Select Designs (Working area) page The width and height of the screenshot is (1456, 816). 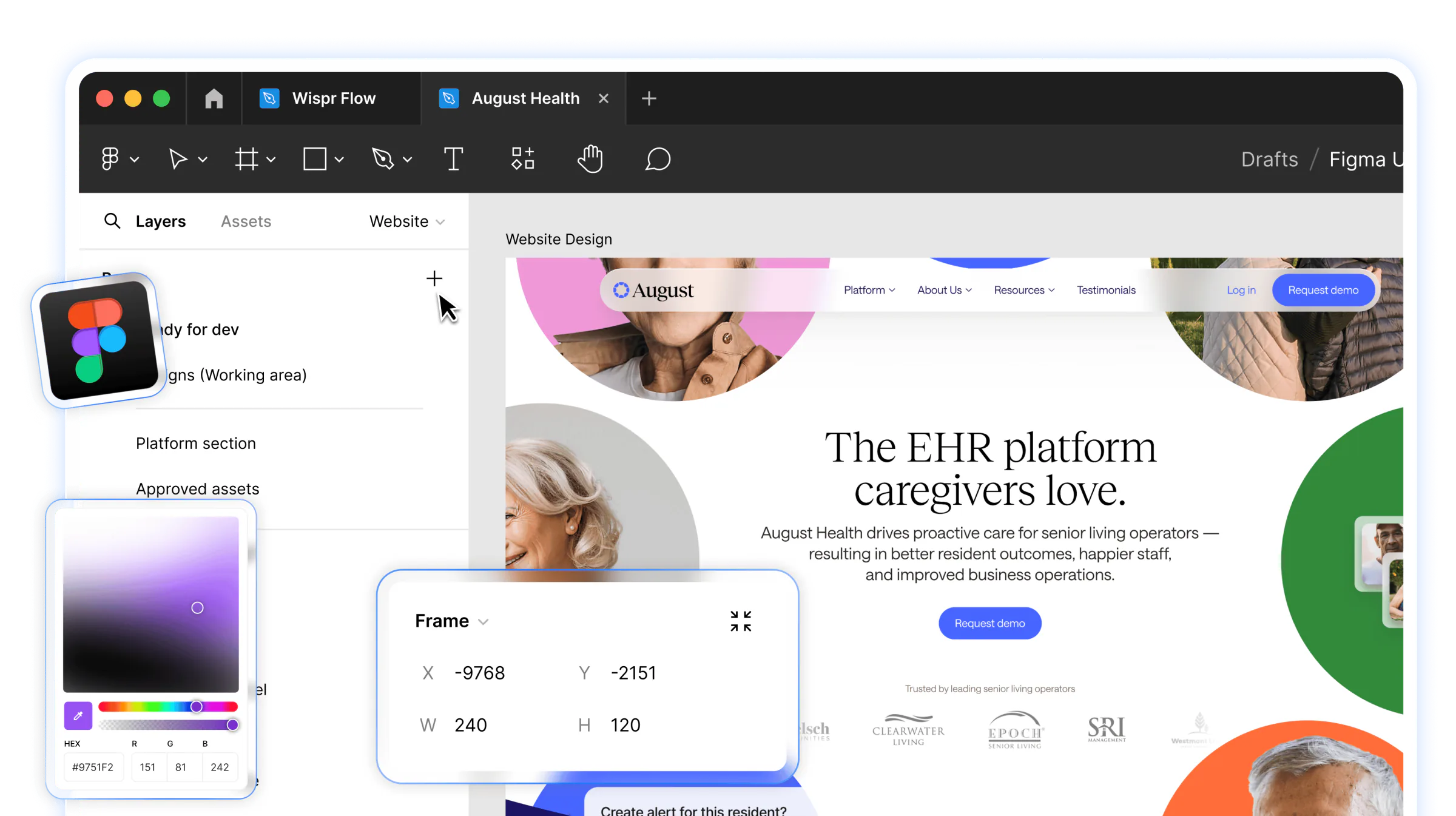click(x=237, y=375)
